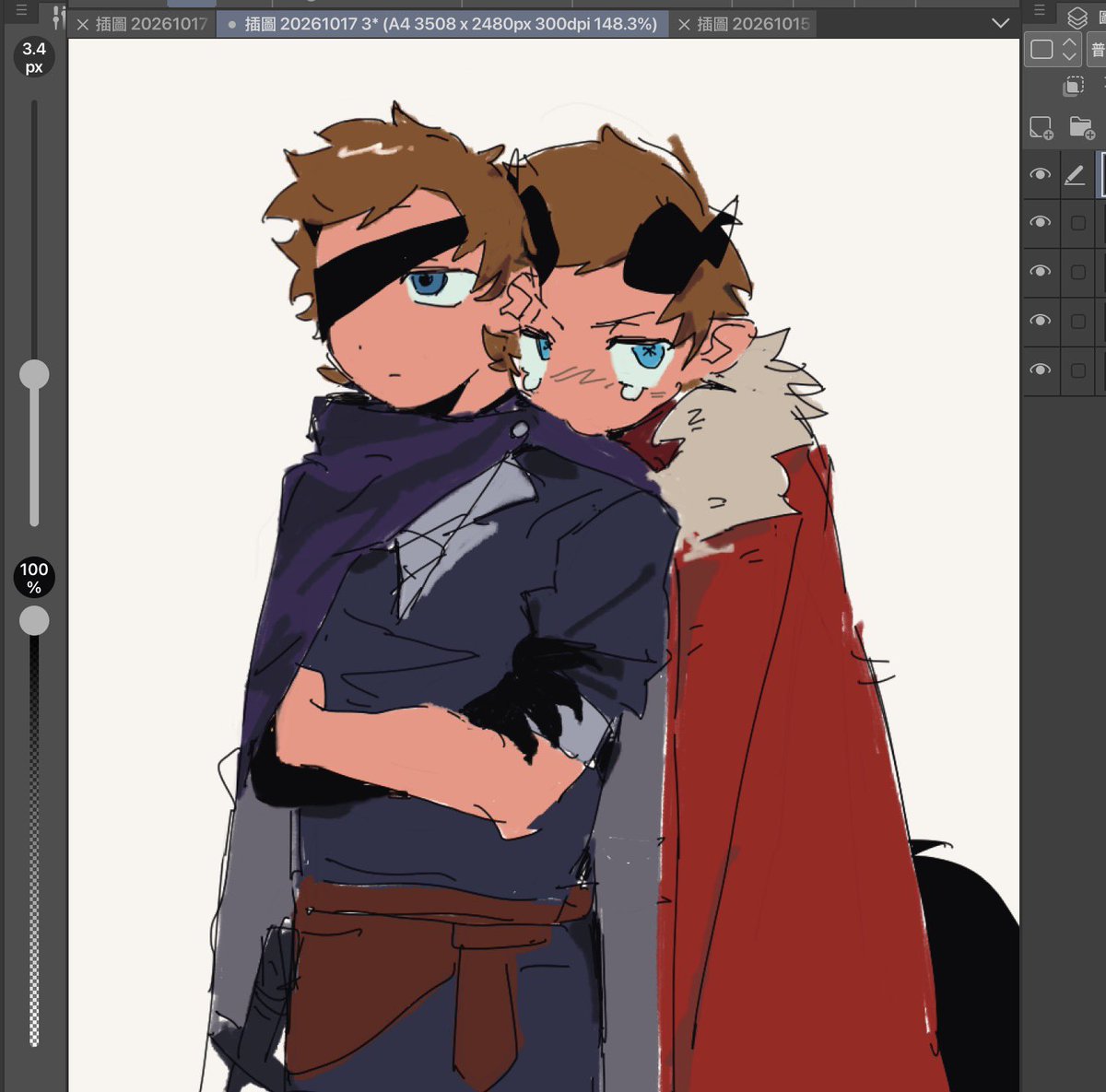Toggle visibility of the third layer
Screen dimensions: 1106x1092
point(1041,271)
